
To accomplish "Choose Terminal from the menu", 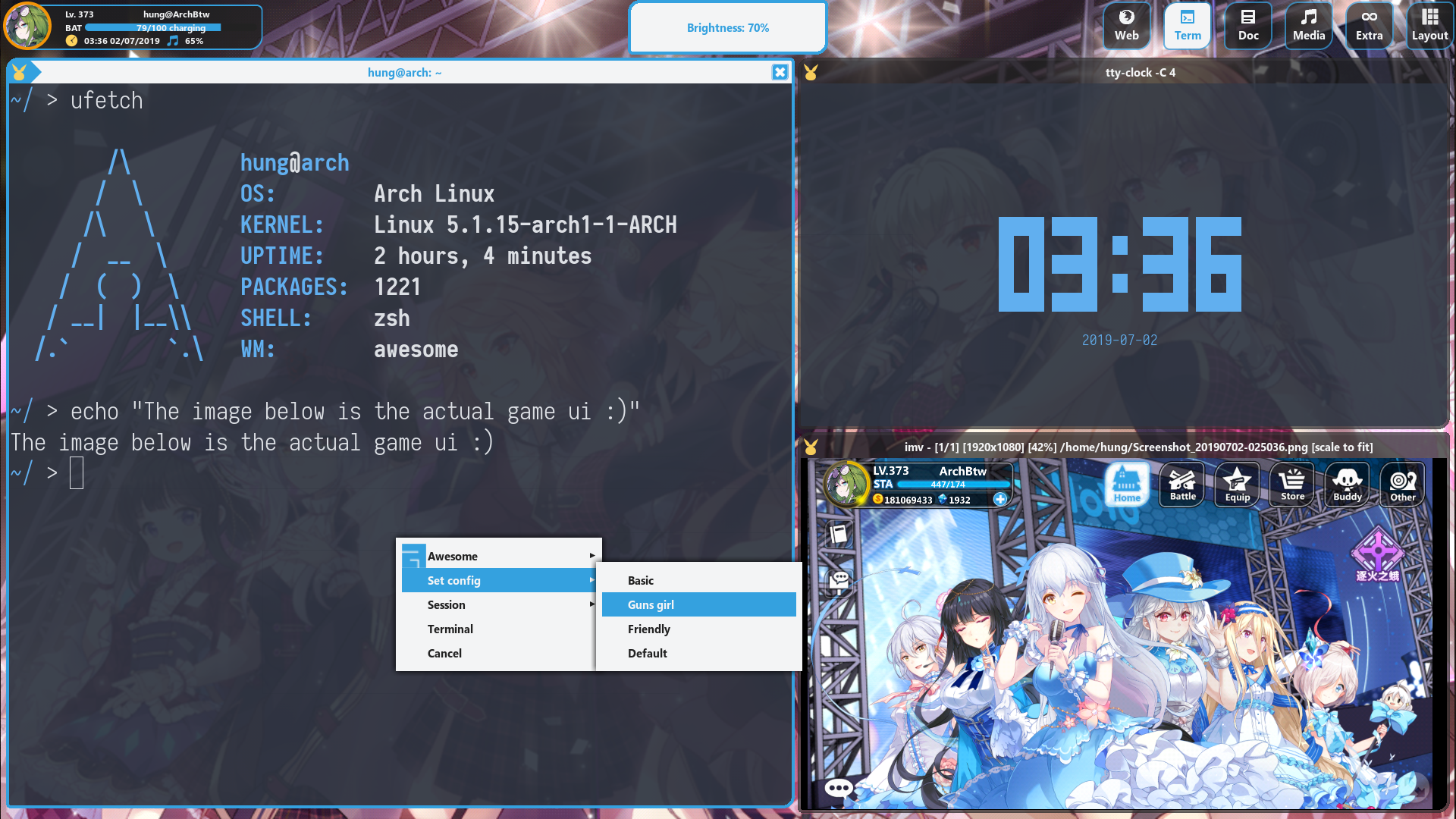I will [x=499, y=629].
